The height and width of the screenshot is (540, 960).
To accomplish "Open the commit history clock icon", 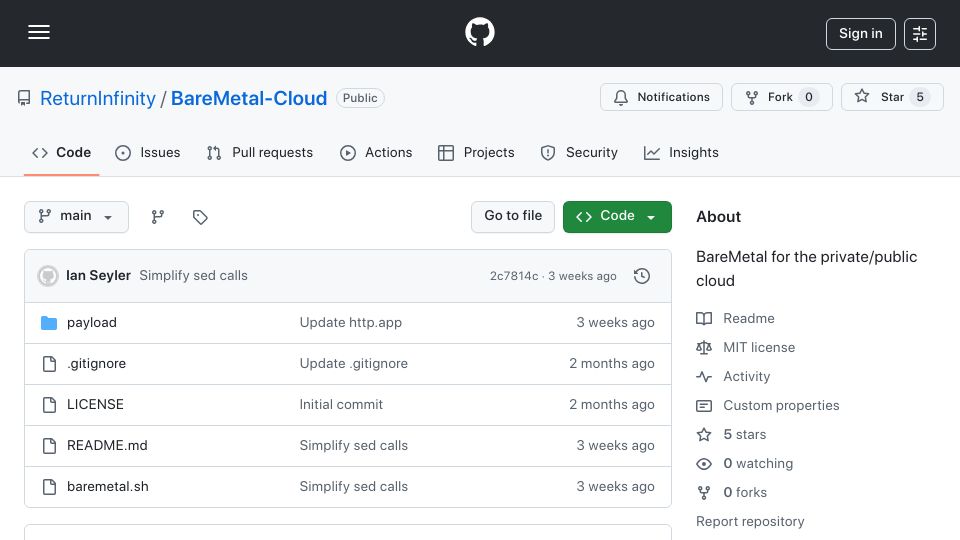I will tap(642, 276).
